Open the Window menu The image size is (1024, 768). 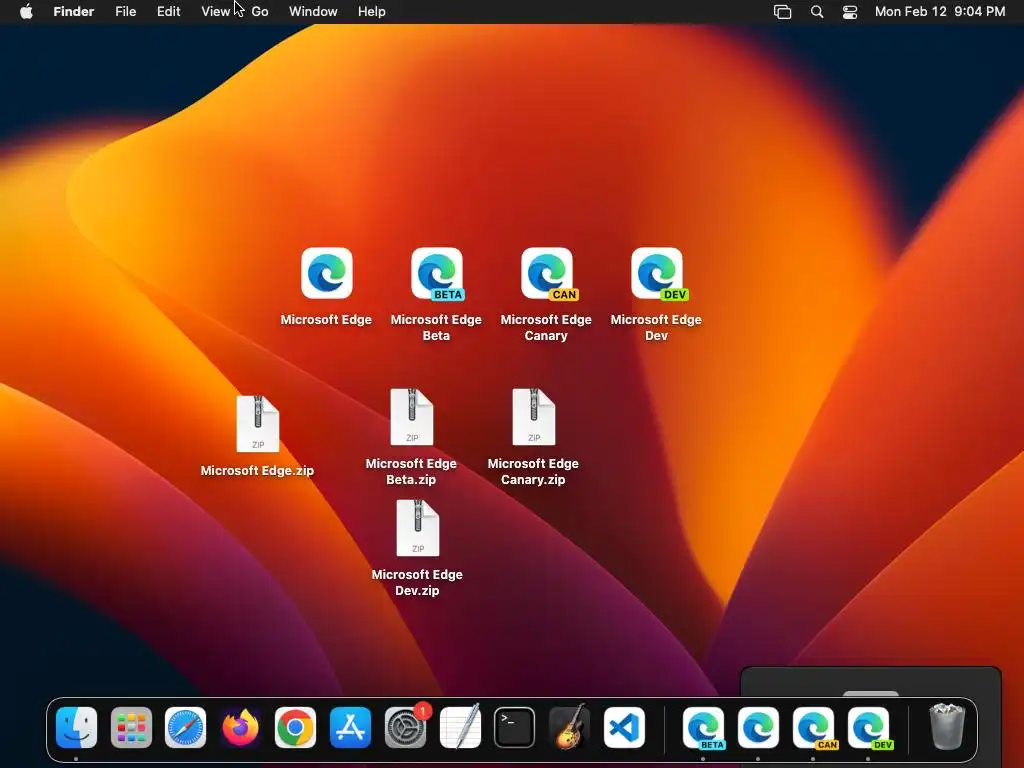click(x=313, y=11)
